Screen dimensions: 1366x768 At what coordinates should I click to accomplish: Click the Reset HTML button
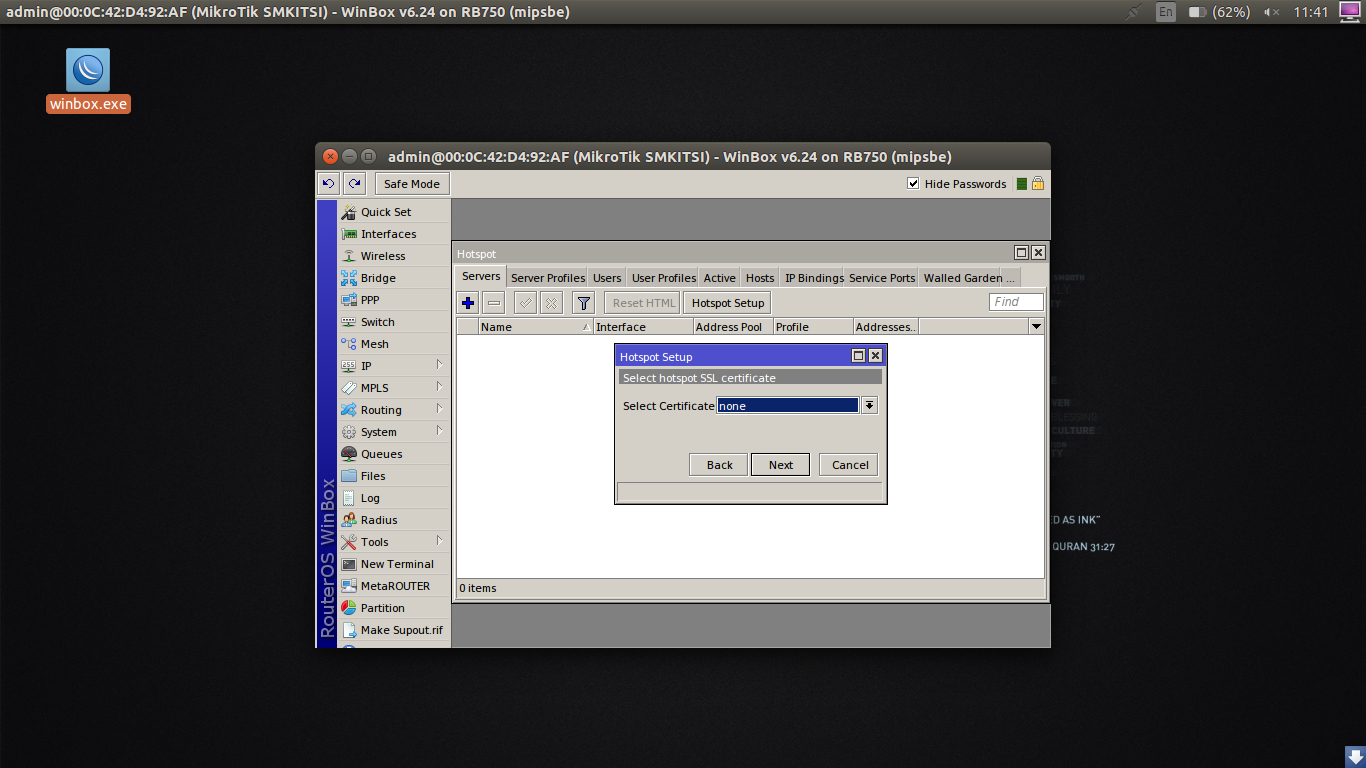(x=644, y=303)
